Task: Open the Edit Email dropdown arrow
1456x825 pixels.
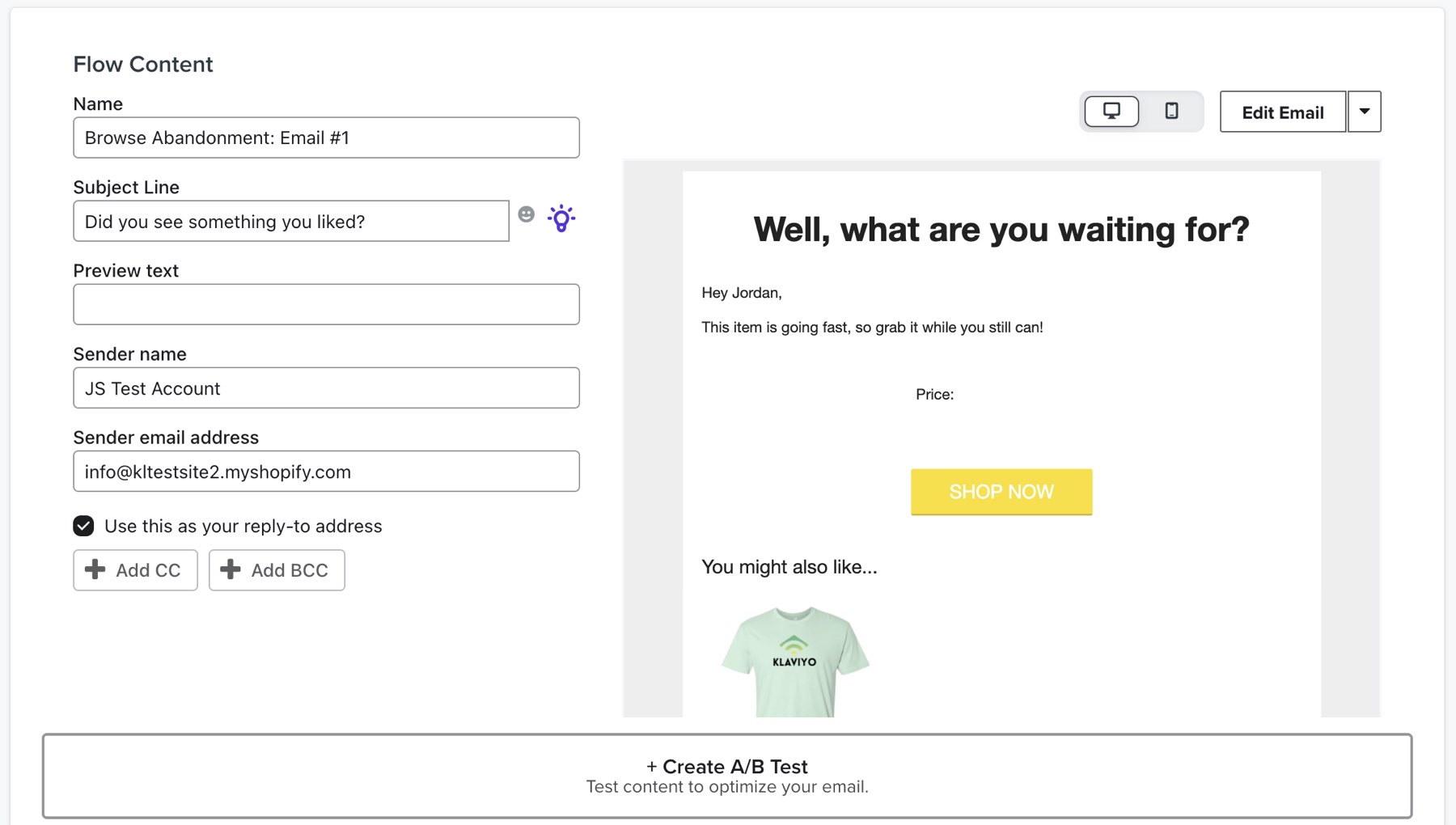Action: click(1364, 111)
